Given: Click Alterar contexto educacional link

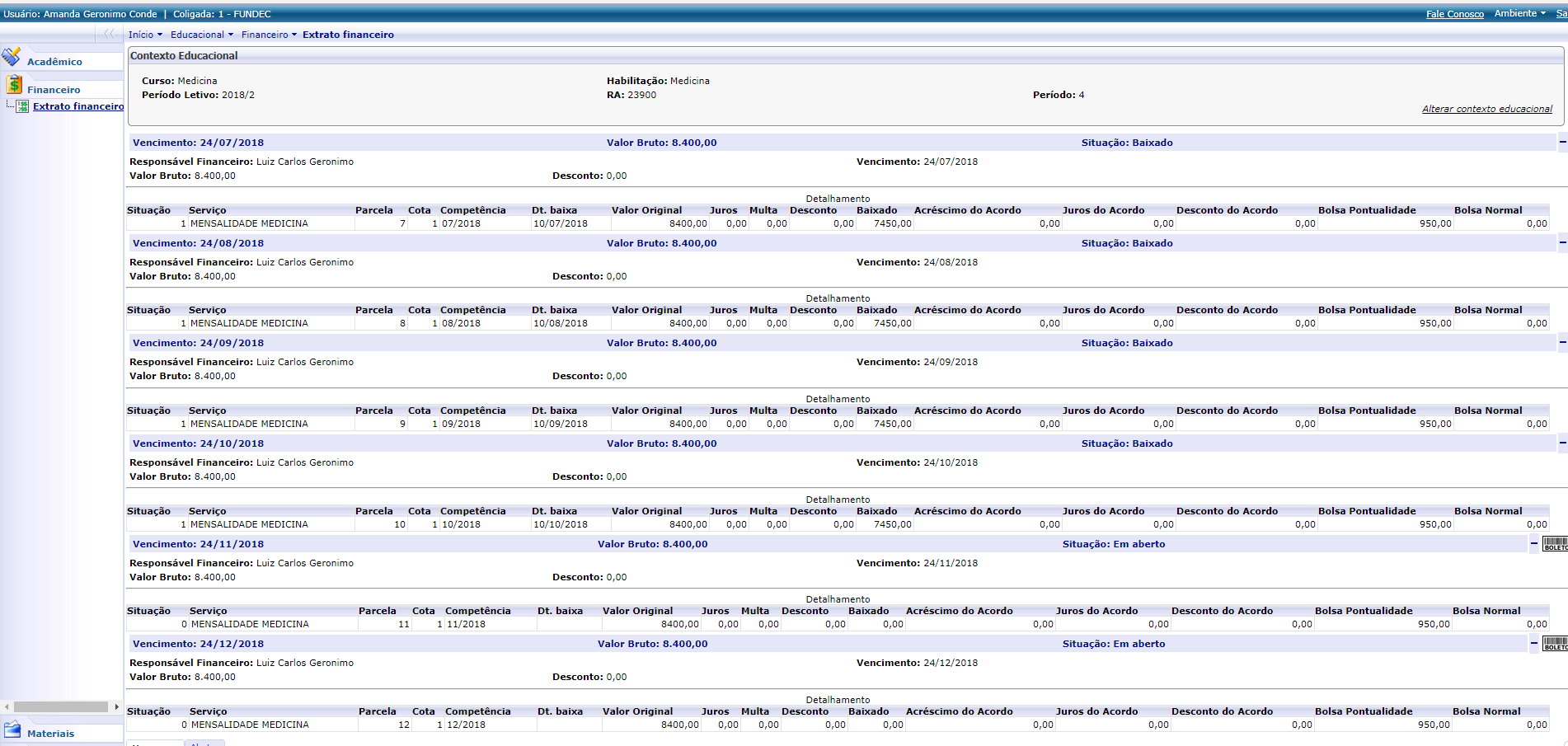Looking at the screenshot, I should point(1486,109).
